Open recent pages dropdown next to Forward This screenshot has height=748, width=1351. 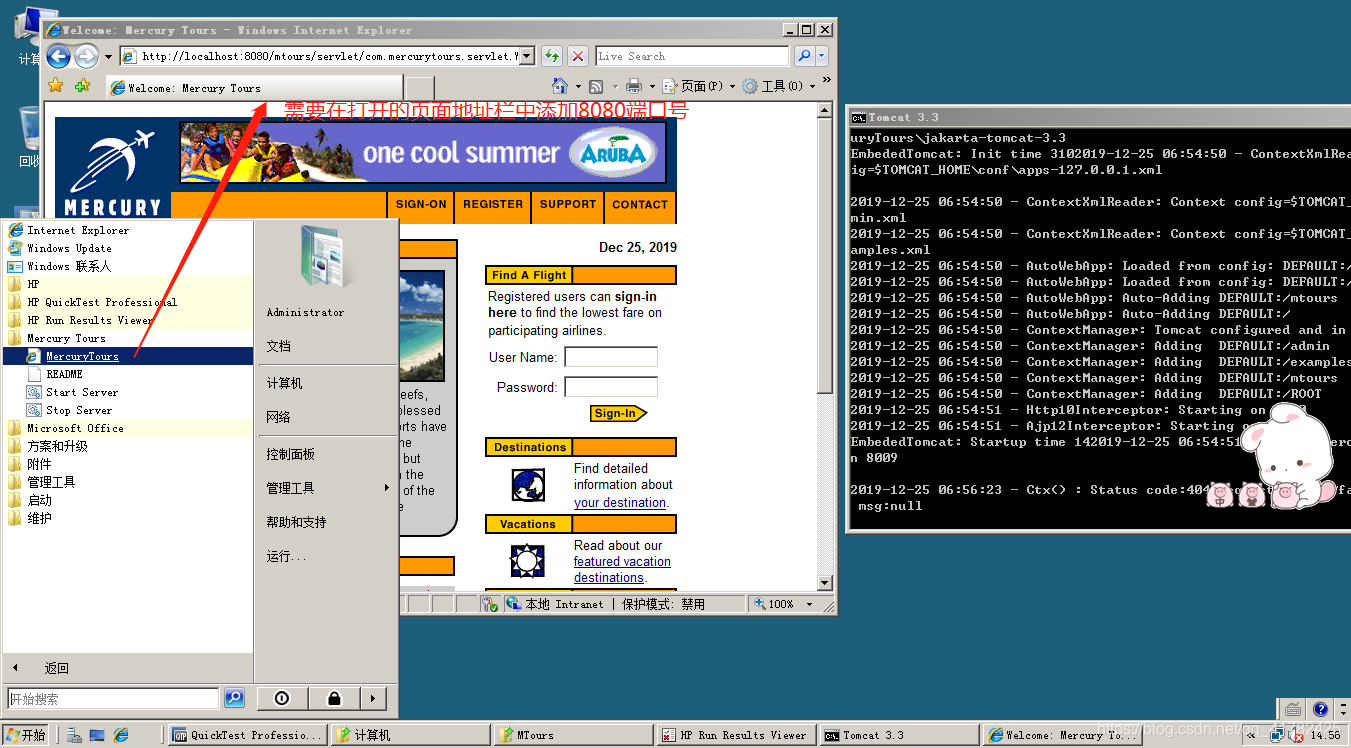[x=108, y=57]
